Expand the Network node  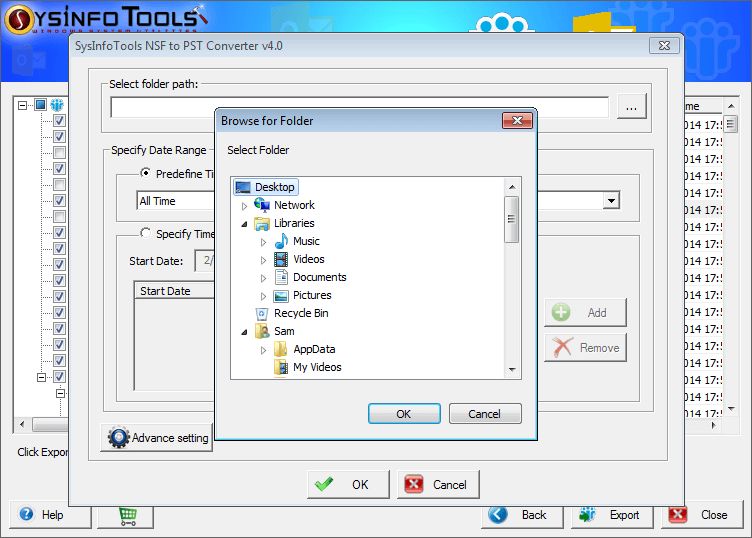[244, 206]
